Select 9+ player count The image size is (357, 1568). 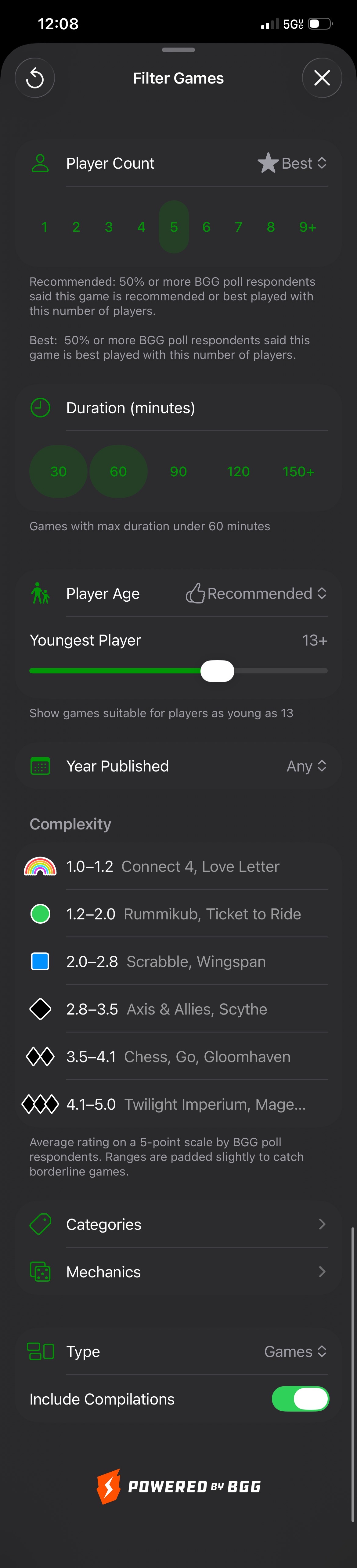[307, 227]
